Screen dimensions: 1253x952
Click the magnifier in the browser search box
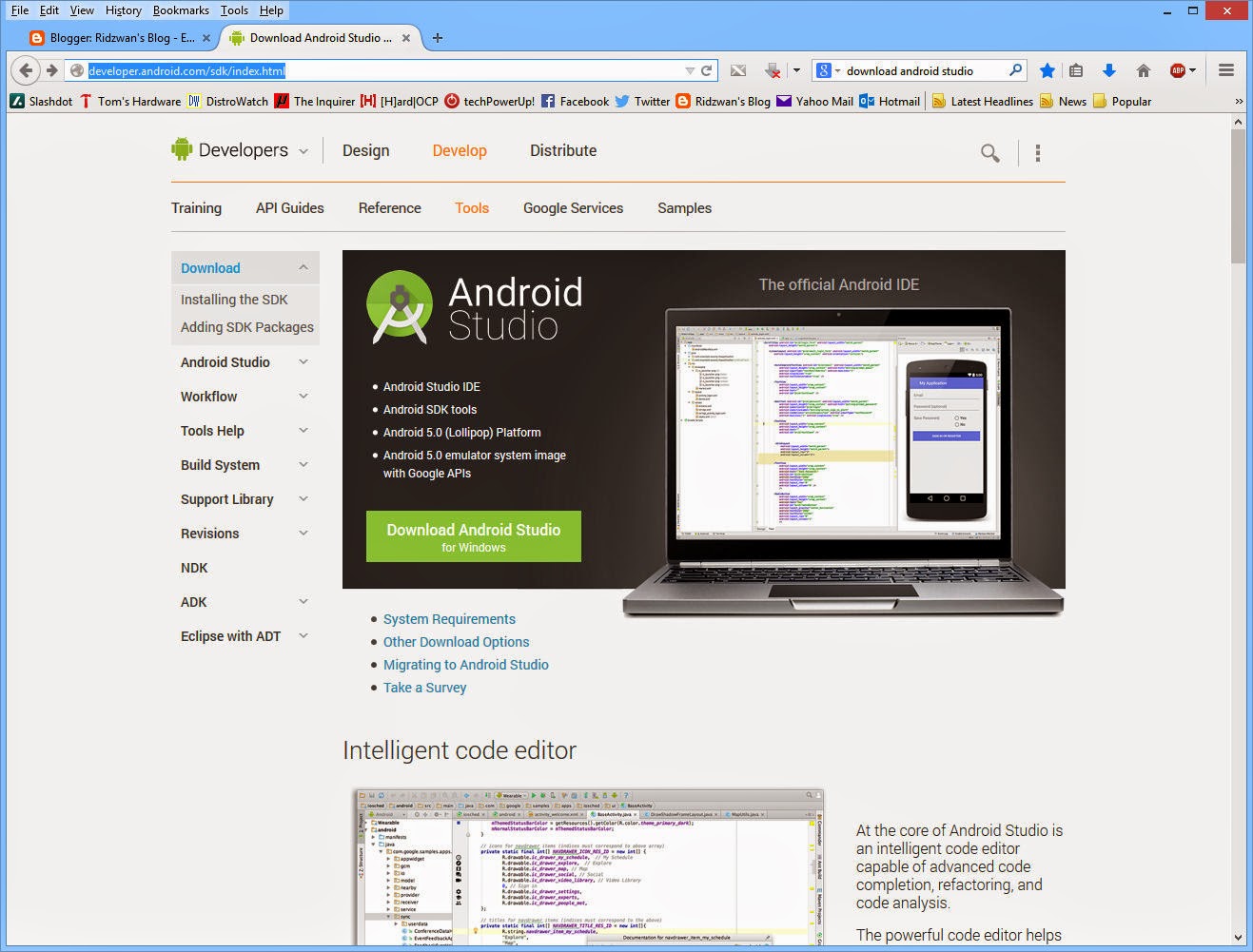[x=1015, y=70]
